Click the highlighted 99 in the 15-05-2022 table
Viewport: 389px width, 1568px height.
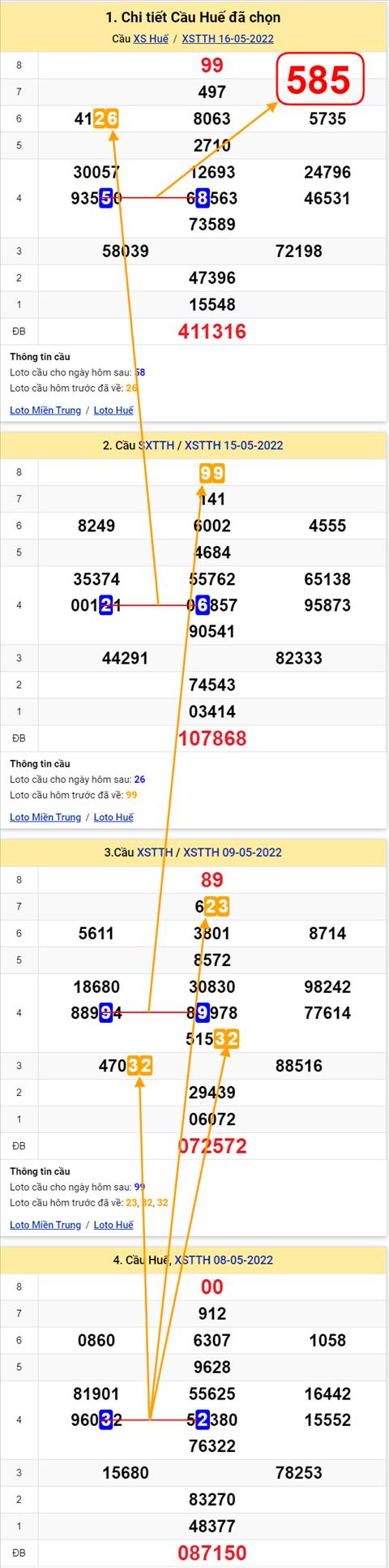click(x=212, y=474)
